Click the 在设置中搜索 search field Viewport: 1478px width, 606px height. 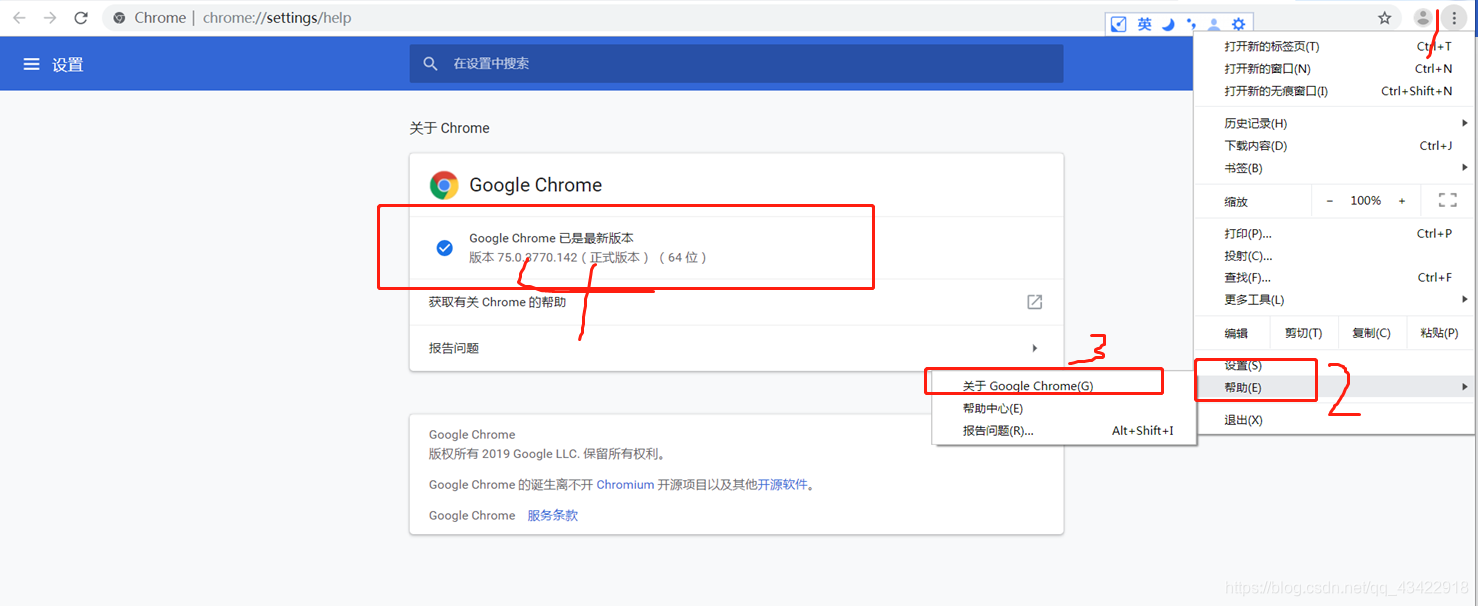pyautogui.click(x=736, y=63)
